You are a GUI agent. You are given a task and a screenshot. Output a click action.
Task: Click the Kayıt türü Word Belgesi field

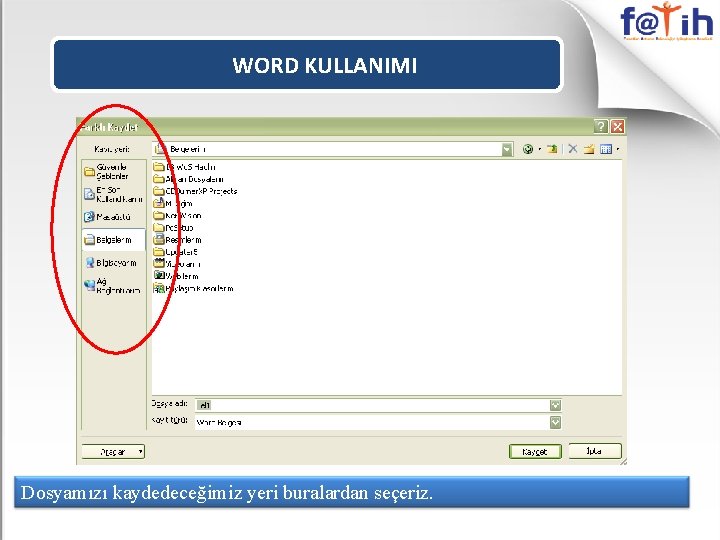pos(372,422)
